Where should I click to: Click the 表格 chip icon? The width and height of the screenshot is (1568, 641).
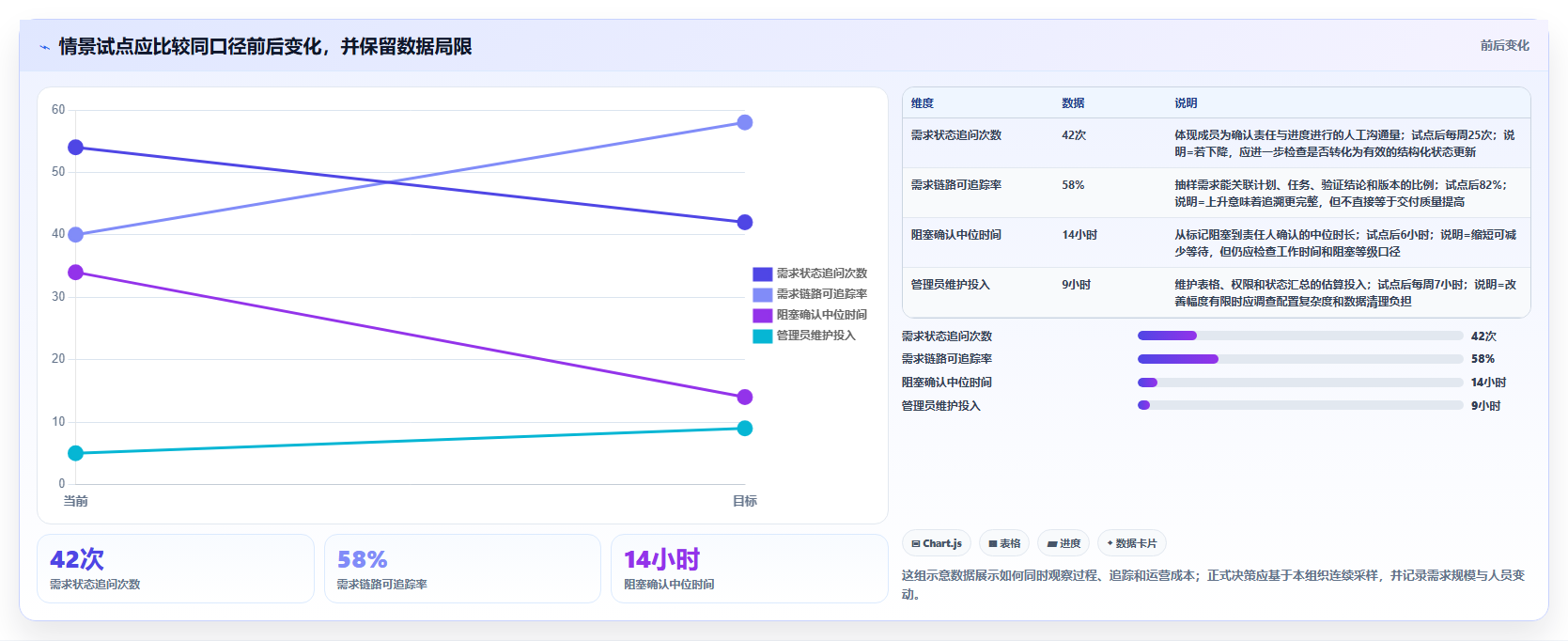tap(993, 543)
